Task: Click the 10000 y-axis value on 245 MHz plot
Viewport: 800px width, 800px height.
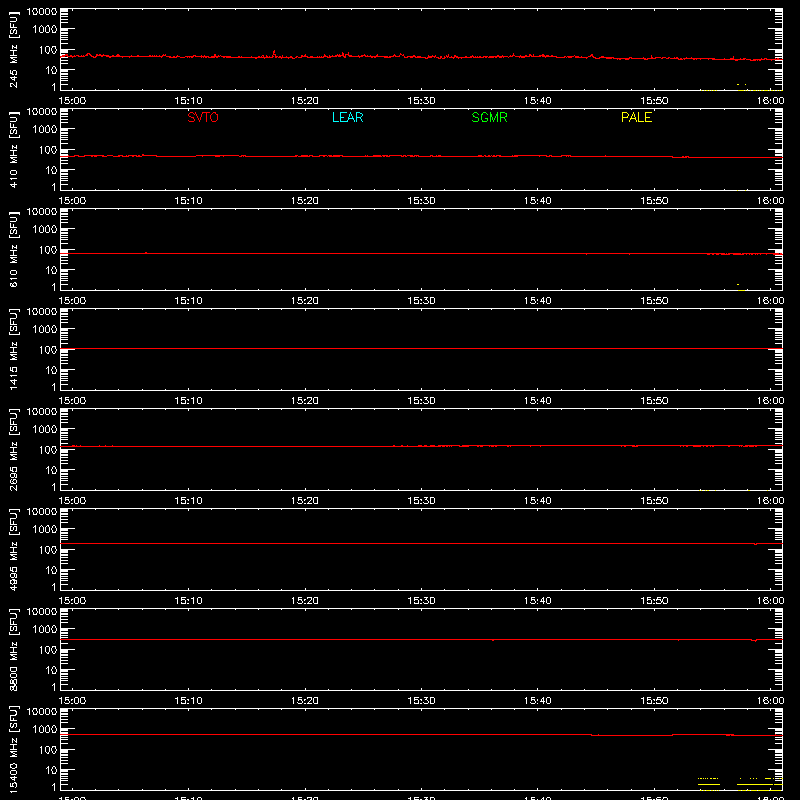Action: [42, 12]
